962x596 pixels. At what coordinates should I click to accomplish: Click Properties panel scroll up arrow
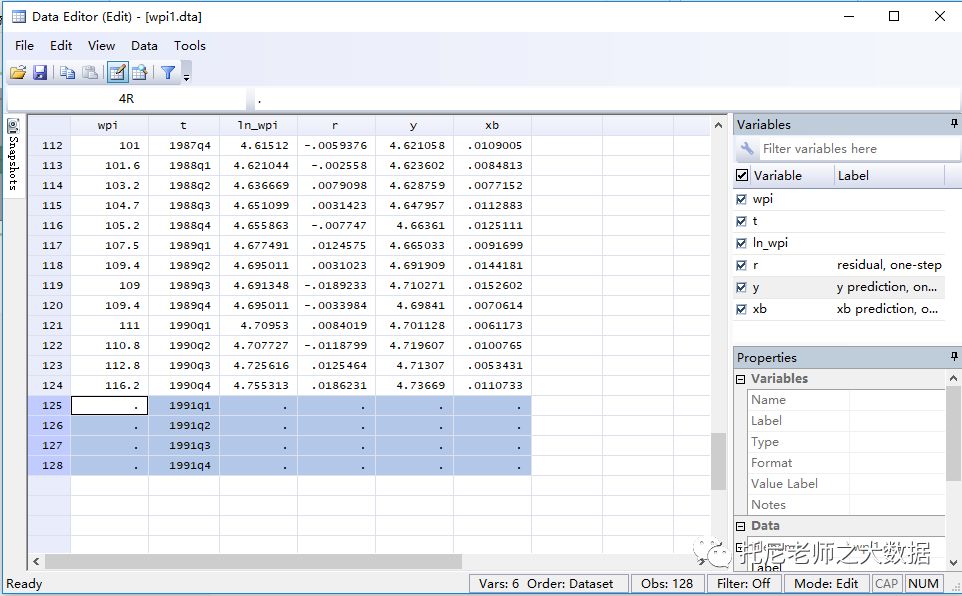pos(953,379)
